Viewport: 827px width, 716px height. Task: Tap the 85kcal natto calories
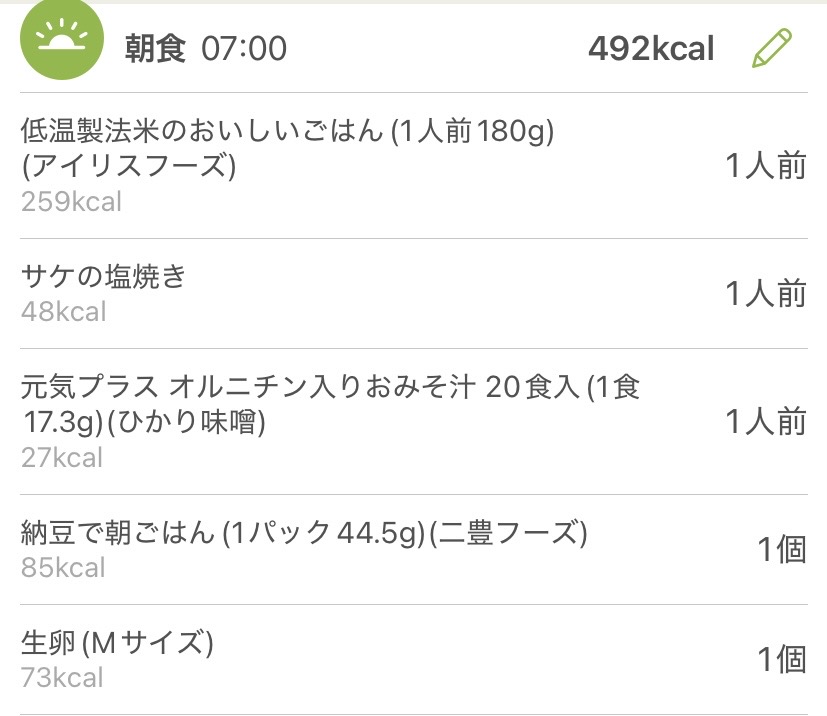pos(63,568)
